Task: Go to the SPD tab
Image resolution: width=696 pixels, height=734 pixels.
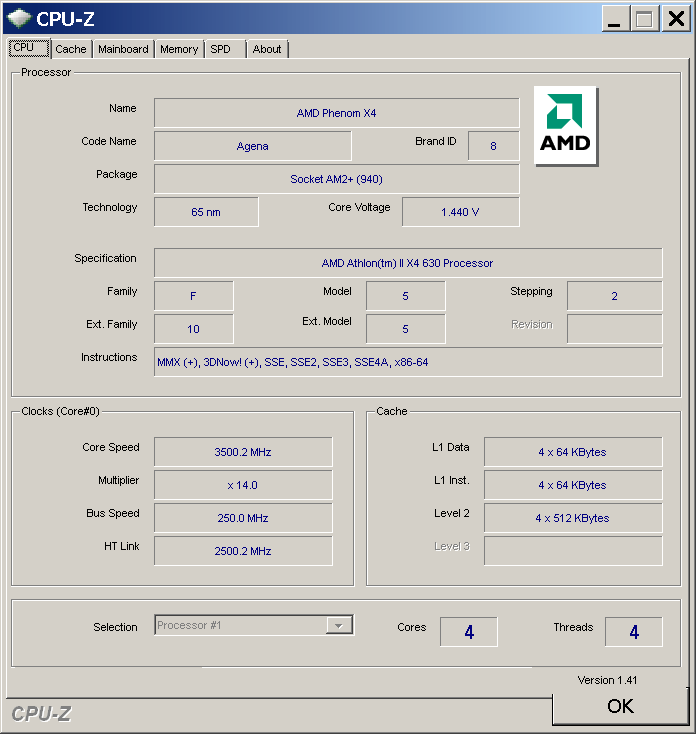Action: click(x=224, y=49)
